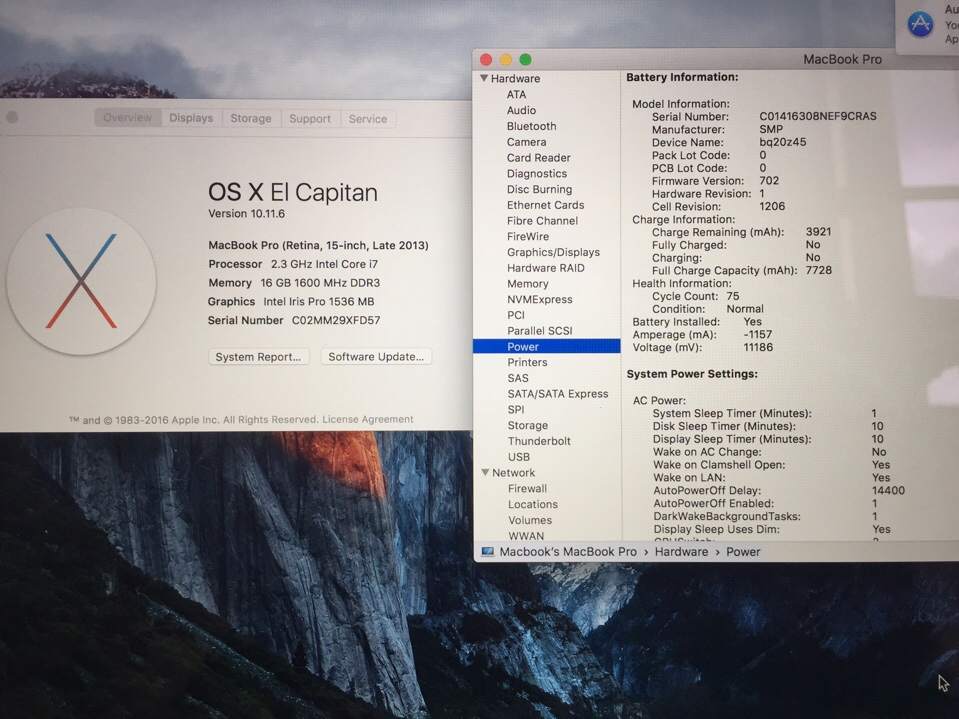
Task: Click the computer icon in path bar
Action: tap(487, 552)
